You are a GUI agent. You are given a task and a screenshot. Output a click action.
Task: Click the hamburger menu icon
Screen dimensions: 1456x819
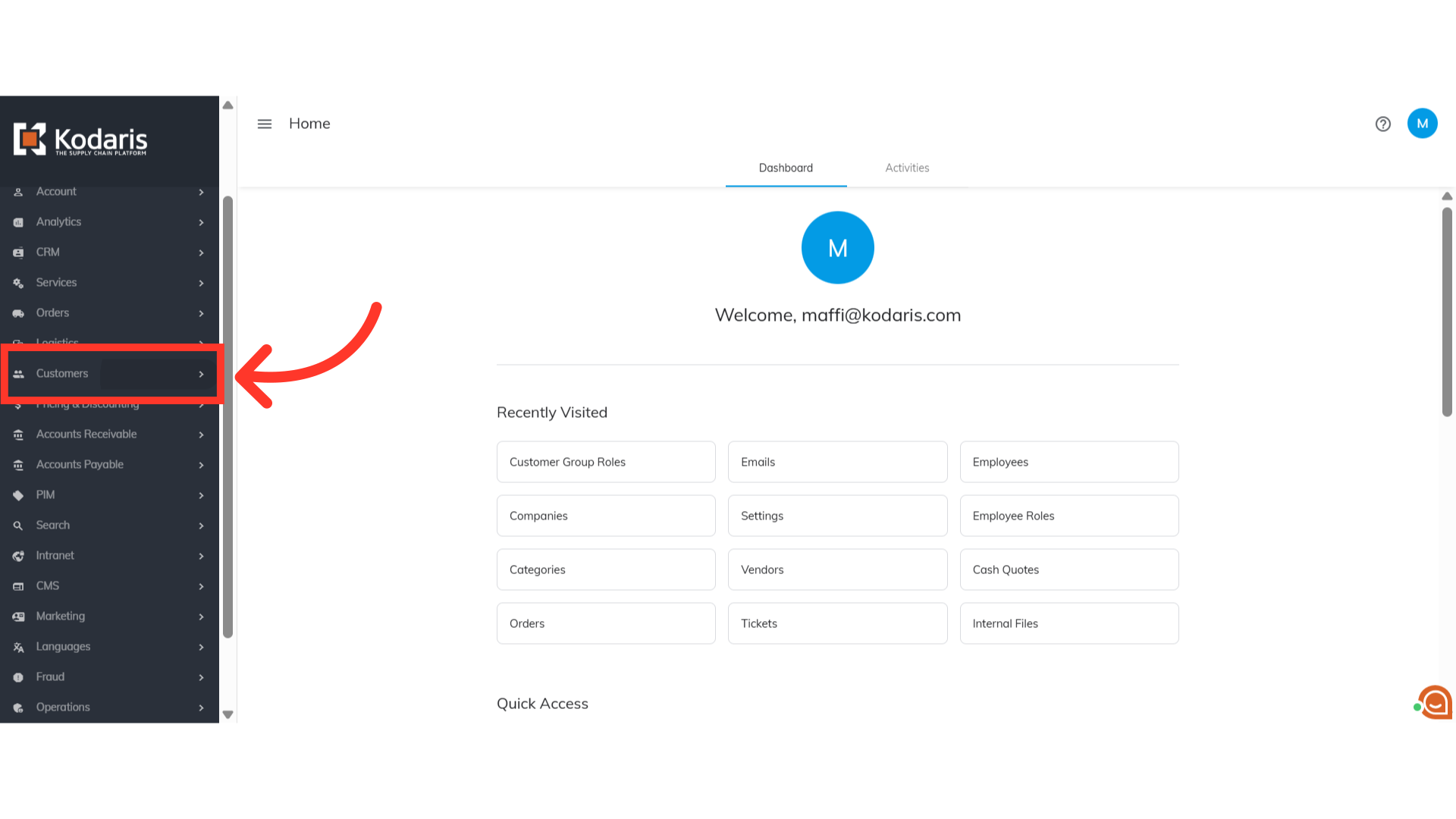click(x=264, y=124)
